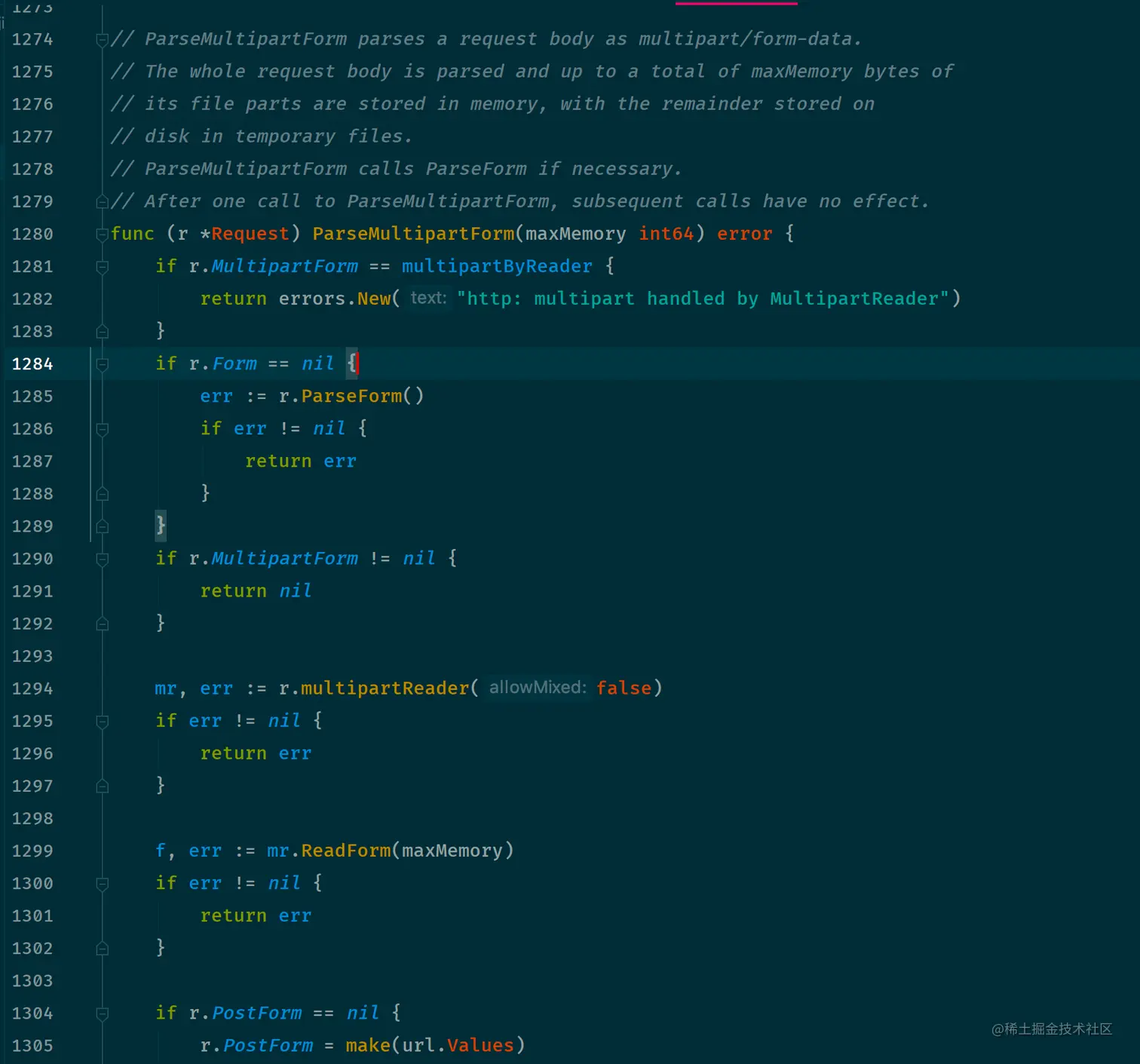This screenshot has height=1064, width=1140.
Task: Click the Request type at line 1280
Action: pos(250,234)
